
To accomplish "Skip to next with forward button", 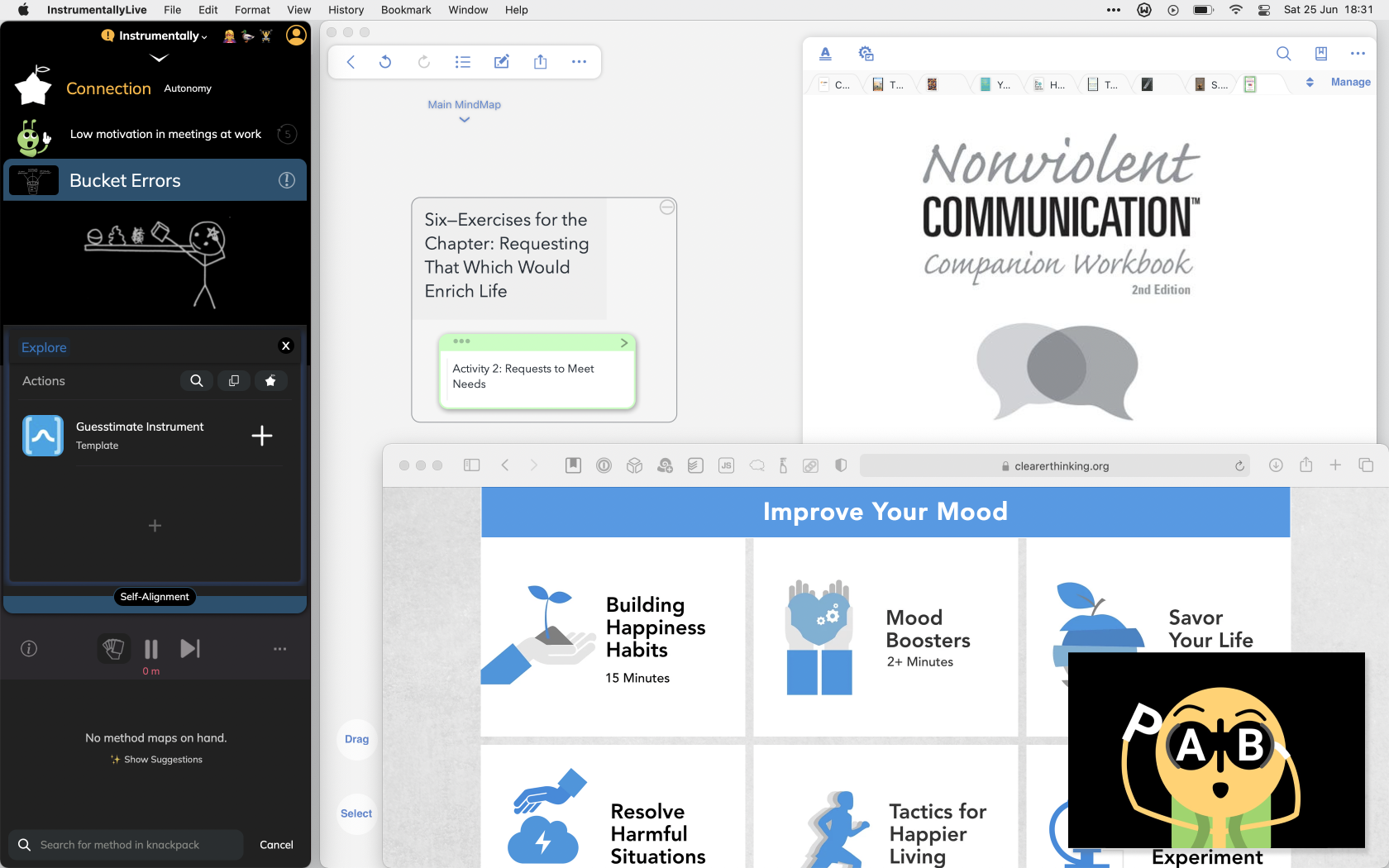I will tap(190, 649).
